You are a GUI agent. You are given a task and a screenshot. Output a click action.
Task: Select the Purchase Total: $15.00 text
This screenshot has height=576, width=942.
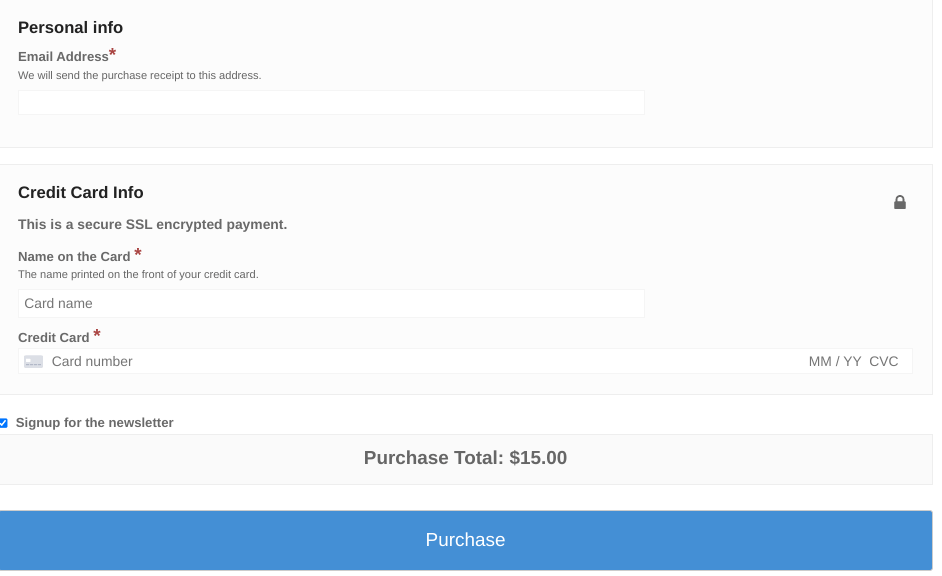[x=465, y=457]
